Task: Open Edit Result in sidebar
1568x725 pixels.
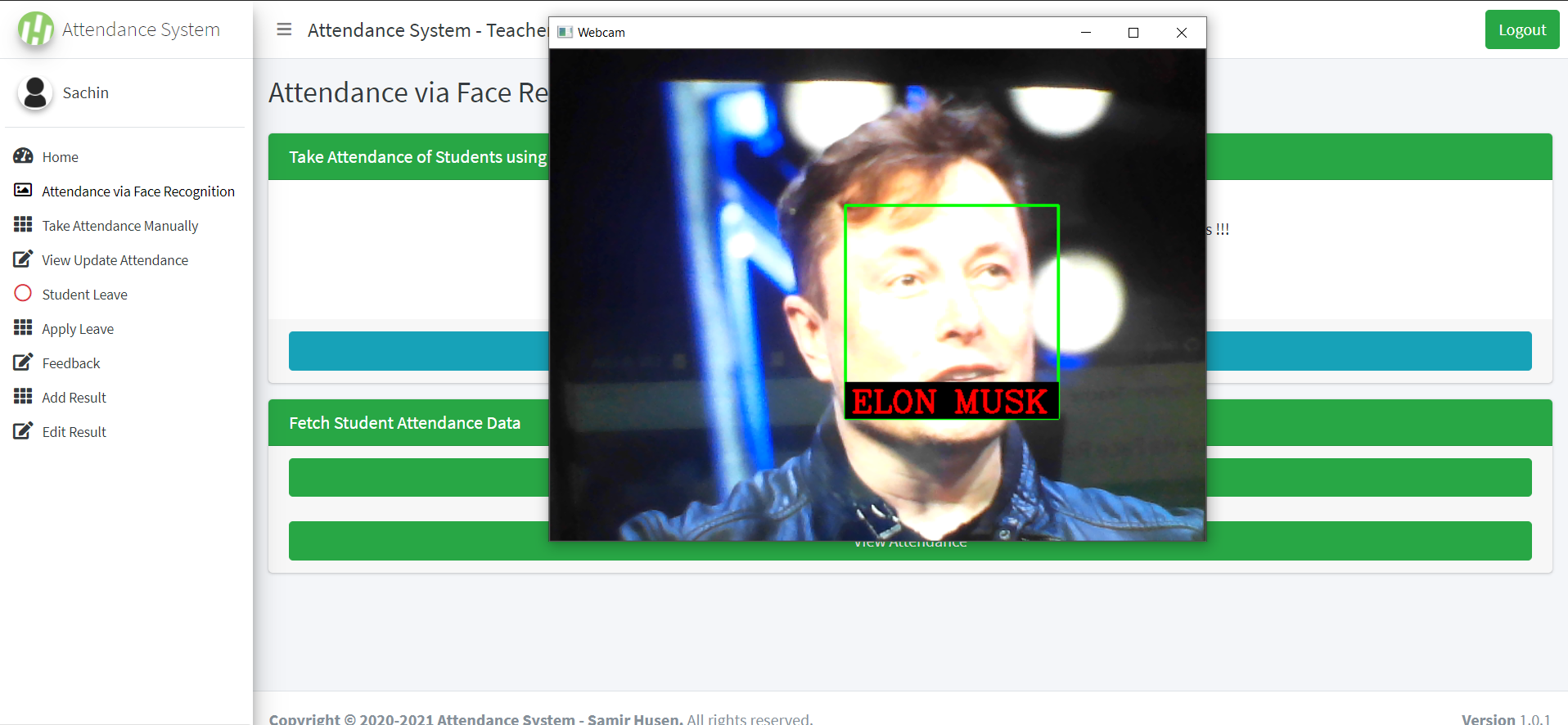Action: click(x=124, y=431)
